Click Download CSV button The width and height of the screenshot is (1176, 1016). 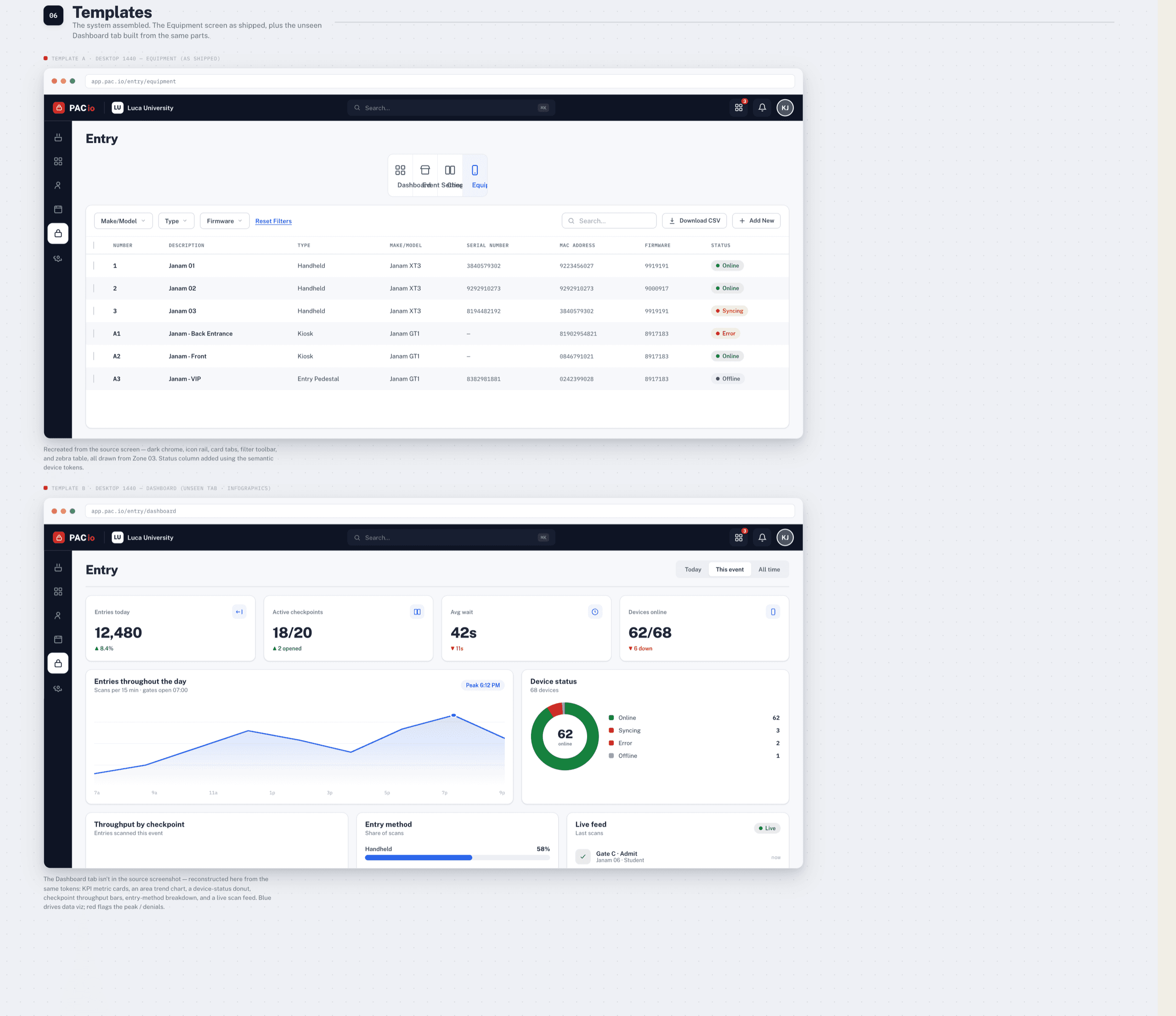[x=694, y=221]
